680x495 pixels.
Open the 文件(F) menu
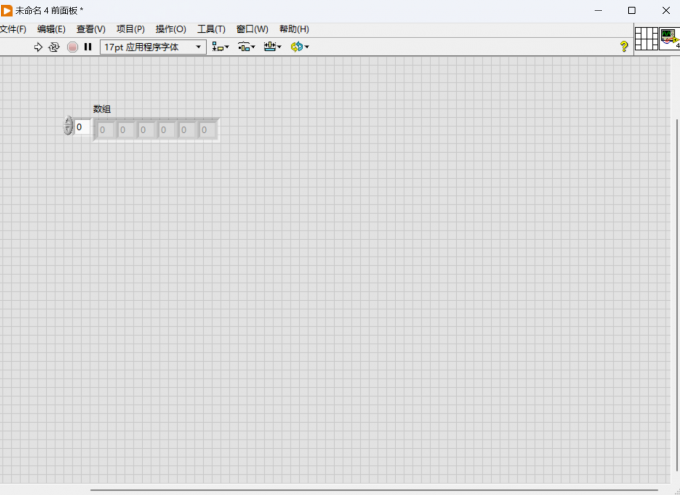[x=13, y=29]
